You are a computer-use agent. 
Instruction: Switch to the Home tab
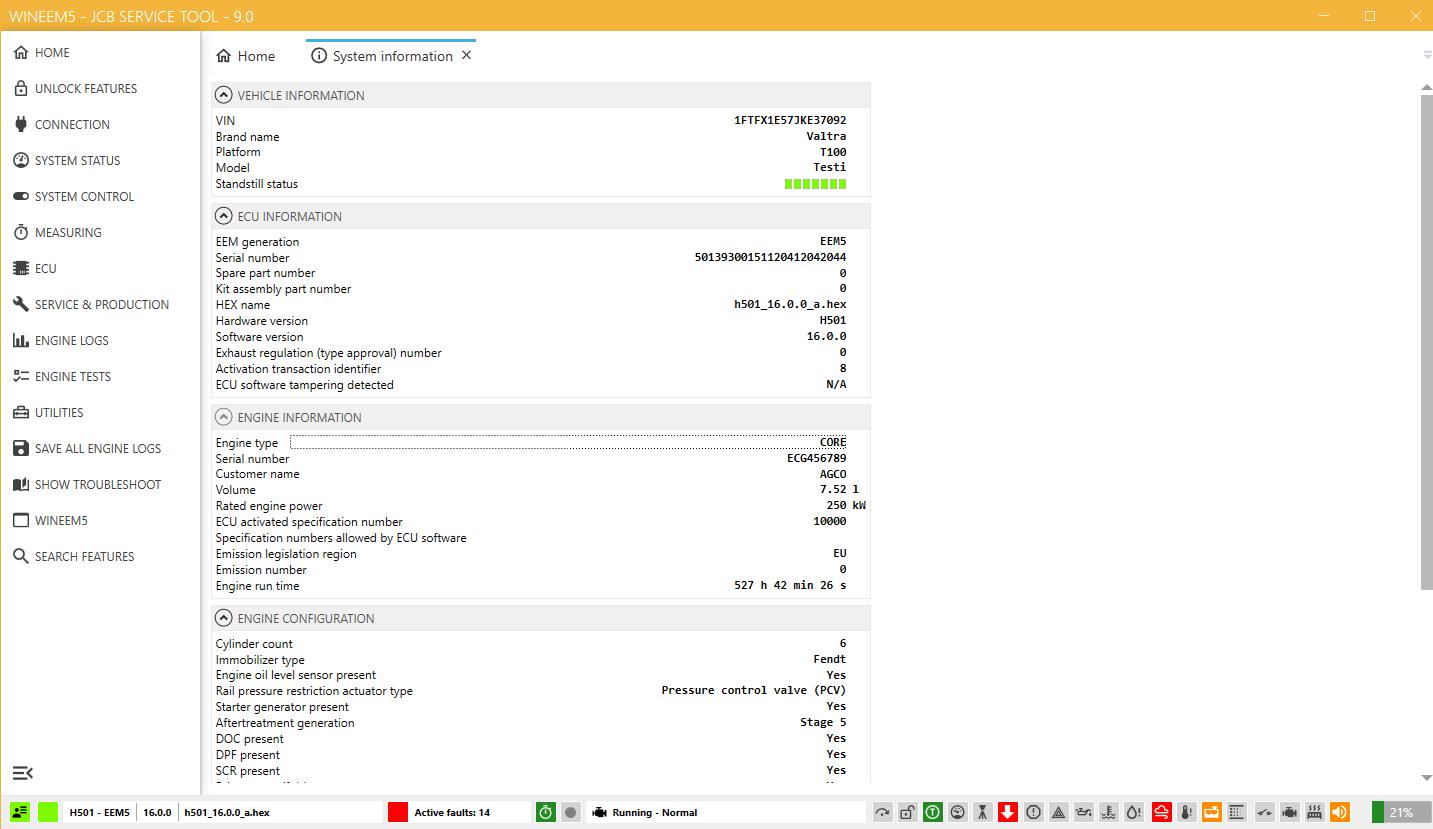click(x=245, y=56)
